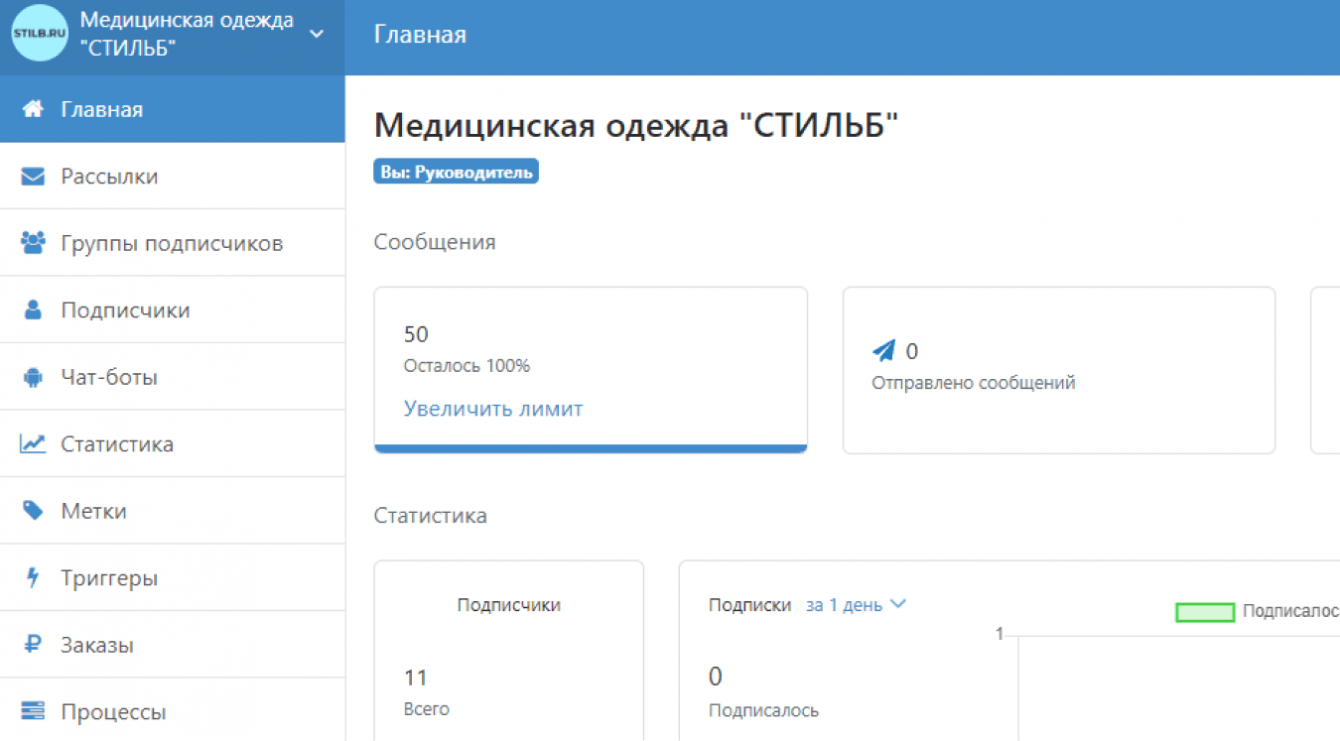This screenshot has height=741, width=1340.
Task: Click the message limit value 50
Action: tap(416, 334)
